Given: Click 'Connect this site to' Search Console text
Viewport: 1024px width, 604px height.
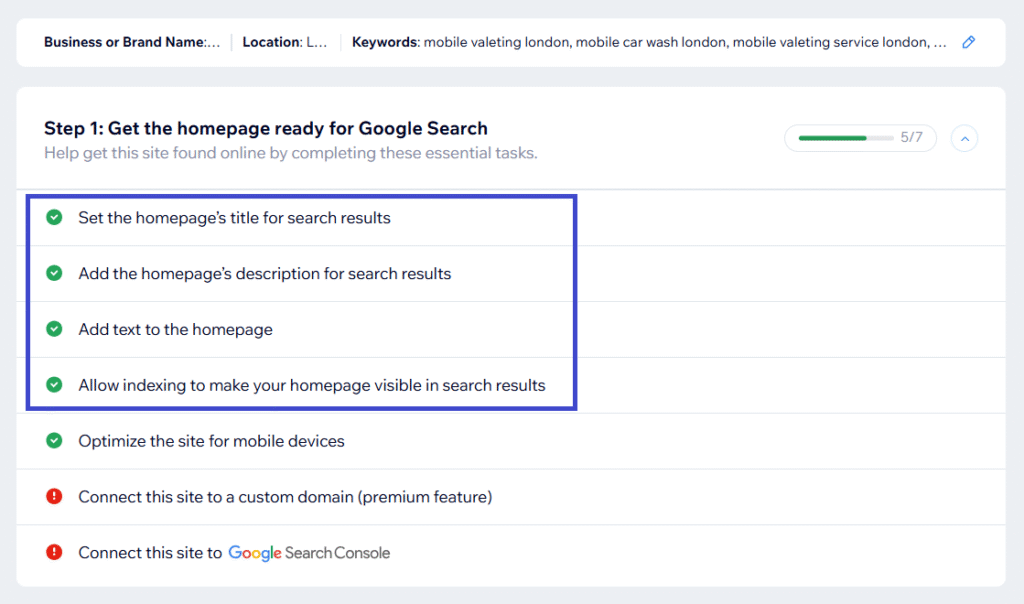Looking at the screenshot, I should (x=150, y=553).
